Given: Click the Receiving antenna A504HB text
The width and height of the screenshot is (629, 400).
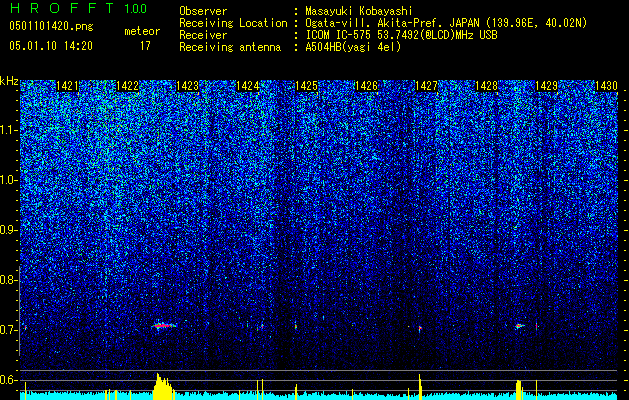Looking at the screenshot, I should click(290, 47).
